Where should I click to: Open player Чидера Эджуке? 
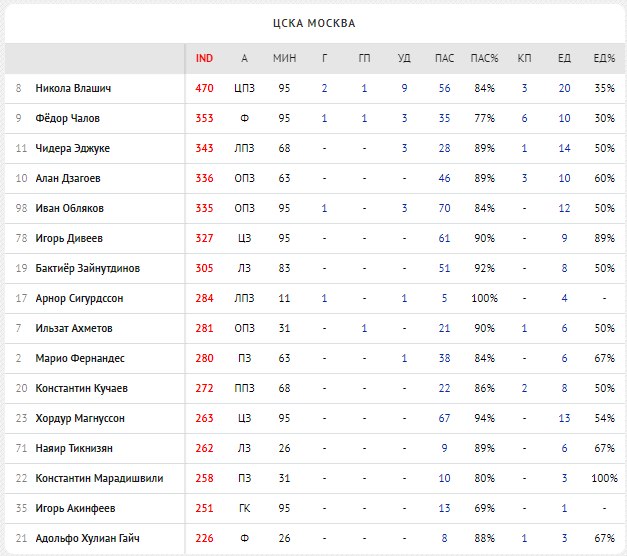72,148
